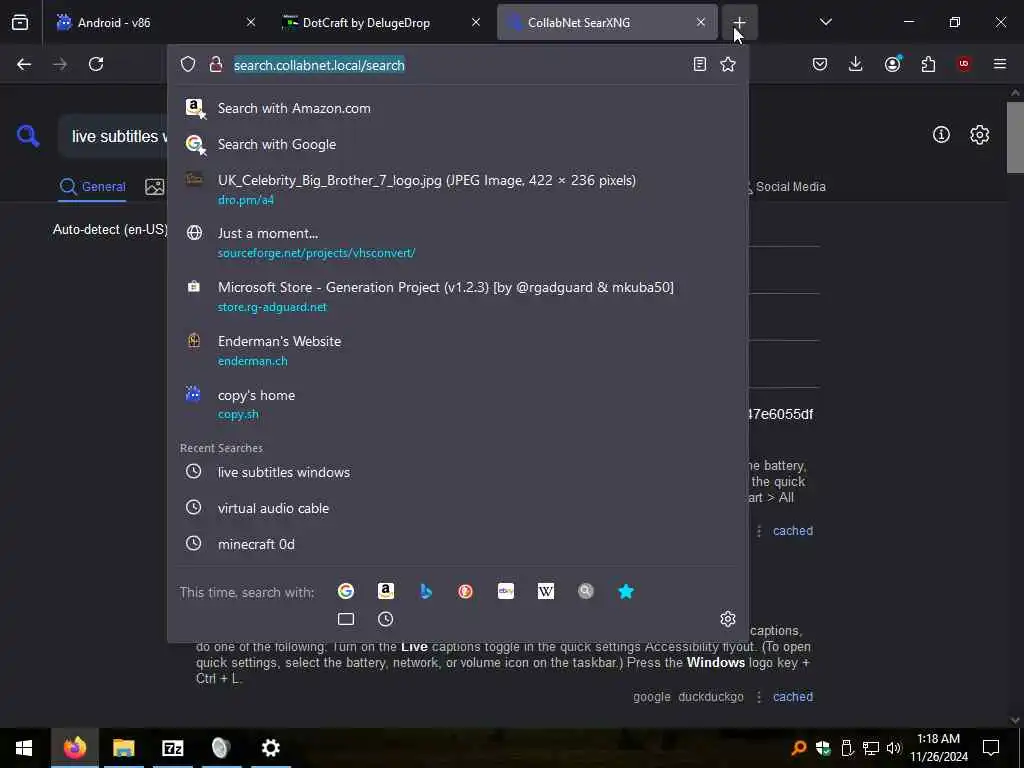
Task: Select the General search category
Action: tap(92, 187)
